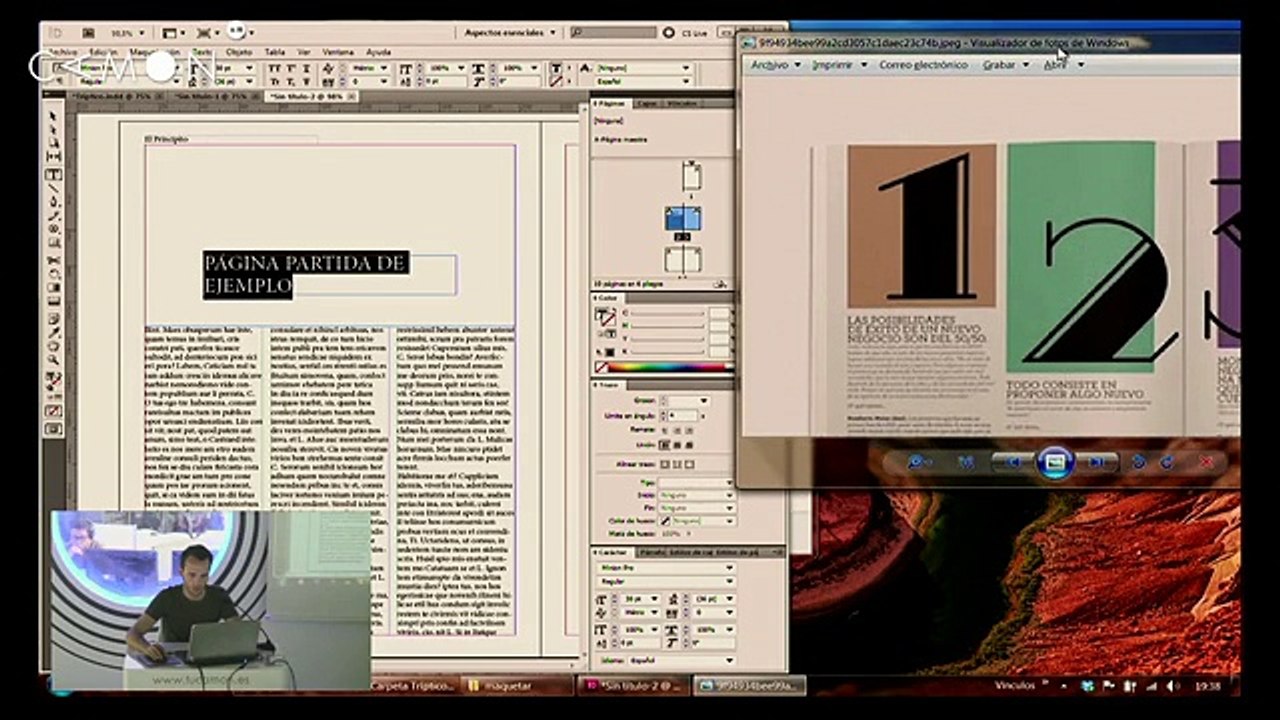Screen dimensions: 1280x720
Task: Rotate the photo clockwise
Action: pos(1166,462)
